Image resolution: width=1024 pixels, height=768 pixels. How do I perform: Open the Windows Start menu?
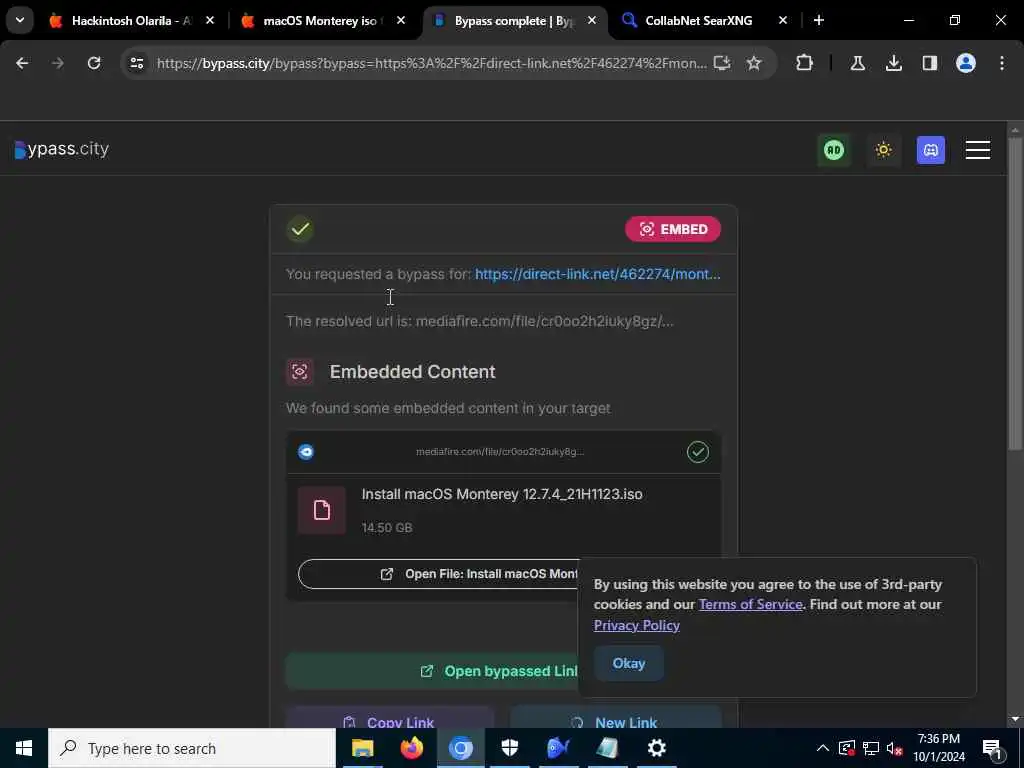pyautogui.click(x=24, y=748)
